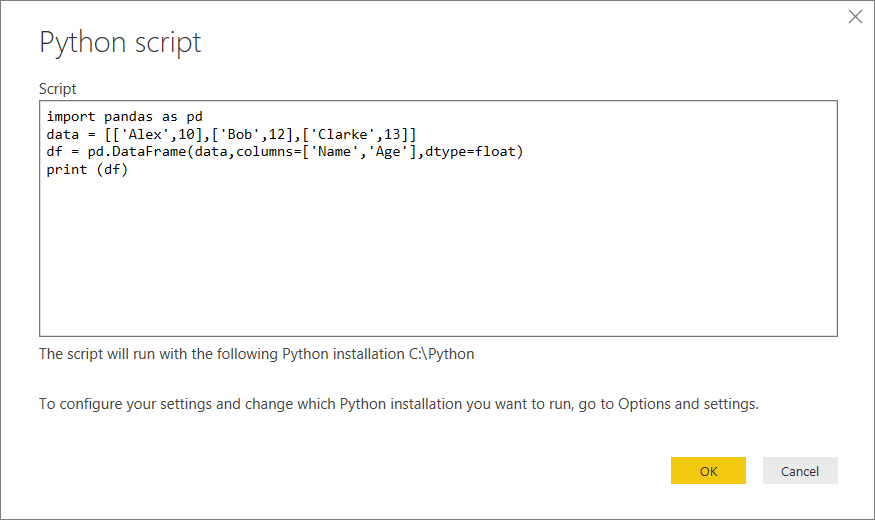Click the pd.DataFrame code line
The height and width of the screenshot is (520, 875).
(x=285, y=152)
